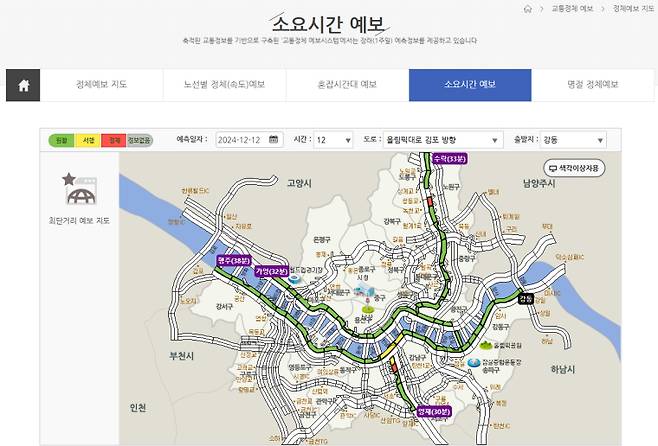Open the 최단거리 예보 지도 icon
Image resolution: width=658 pixels, height=446 pixels.
80,190
